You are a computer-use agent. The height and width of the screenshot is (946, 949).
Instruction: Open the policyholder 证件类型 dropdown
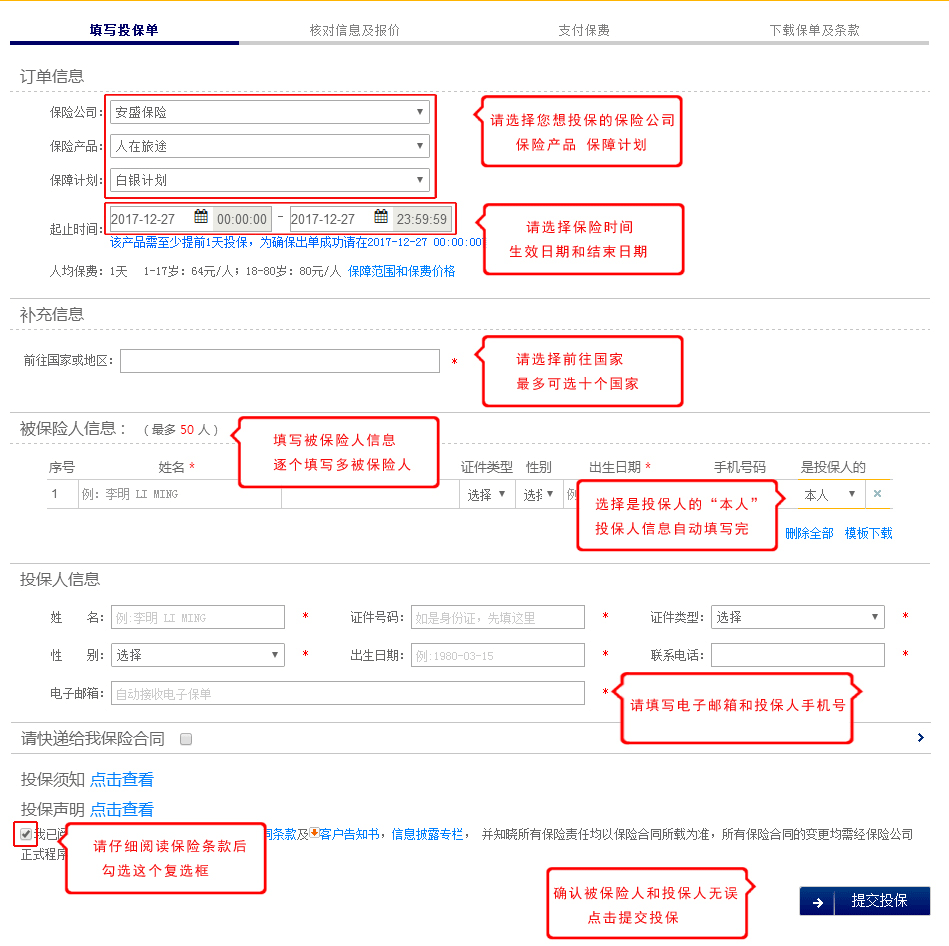(x=797, y=617)
